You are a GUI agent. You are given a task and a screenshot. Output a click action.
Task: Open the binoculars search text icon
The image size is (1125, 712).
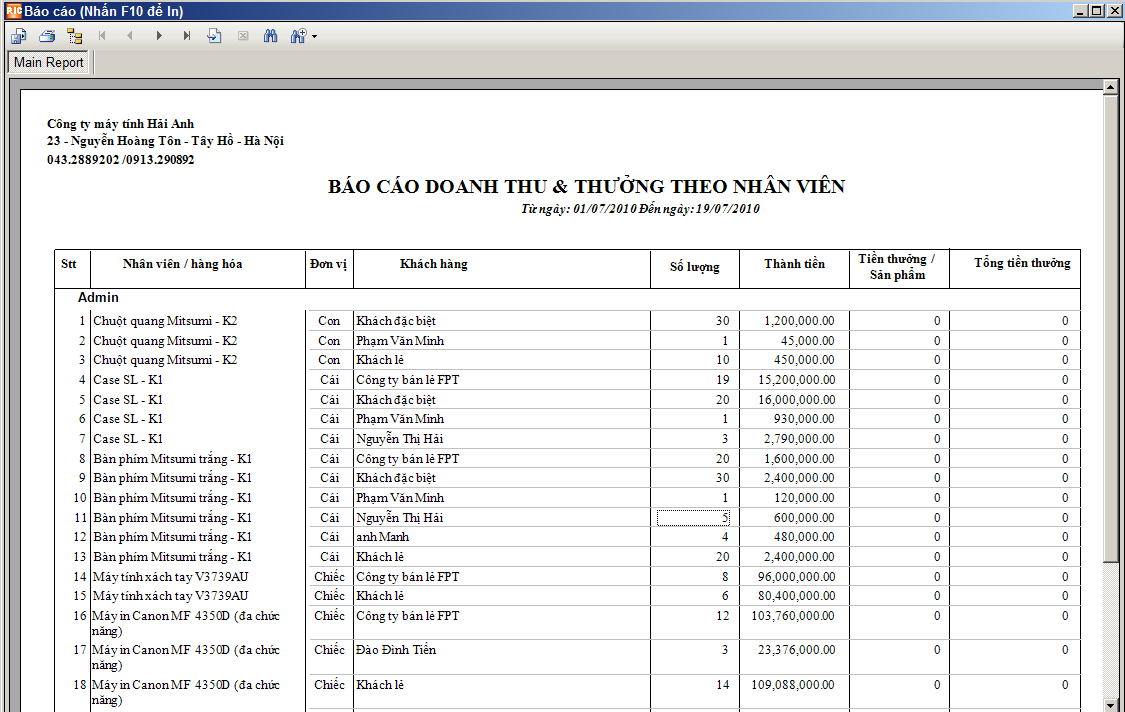tap(270, 36)
